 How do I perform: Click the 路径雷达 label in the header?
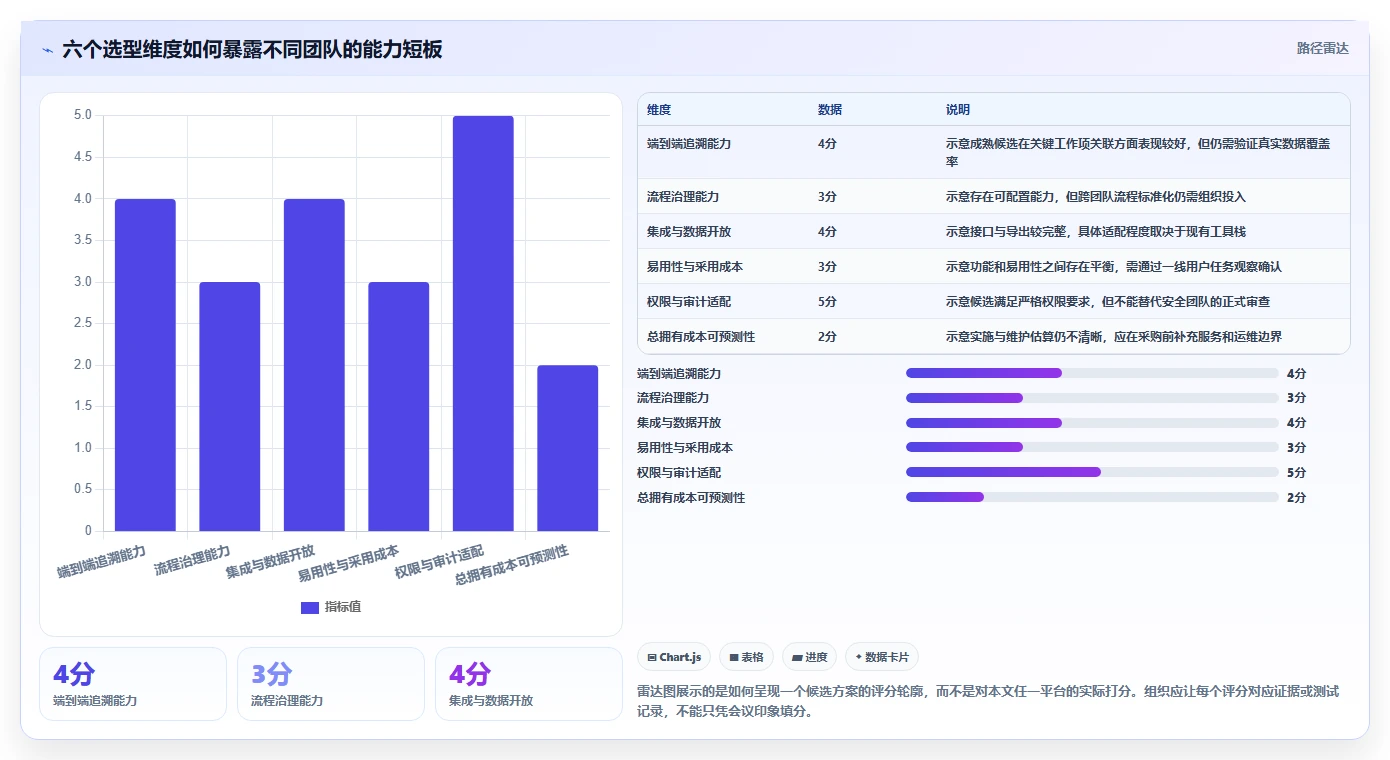(1322, 48)
